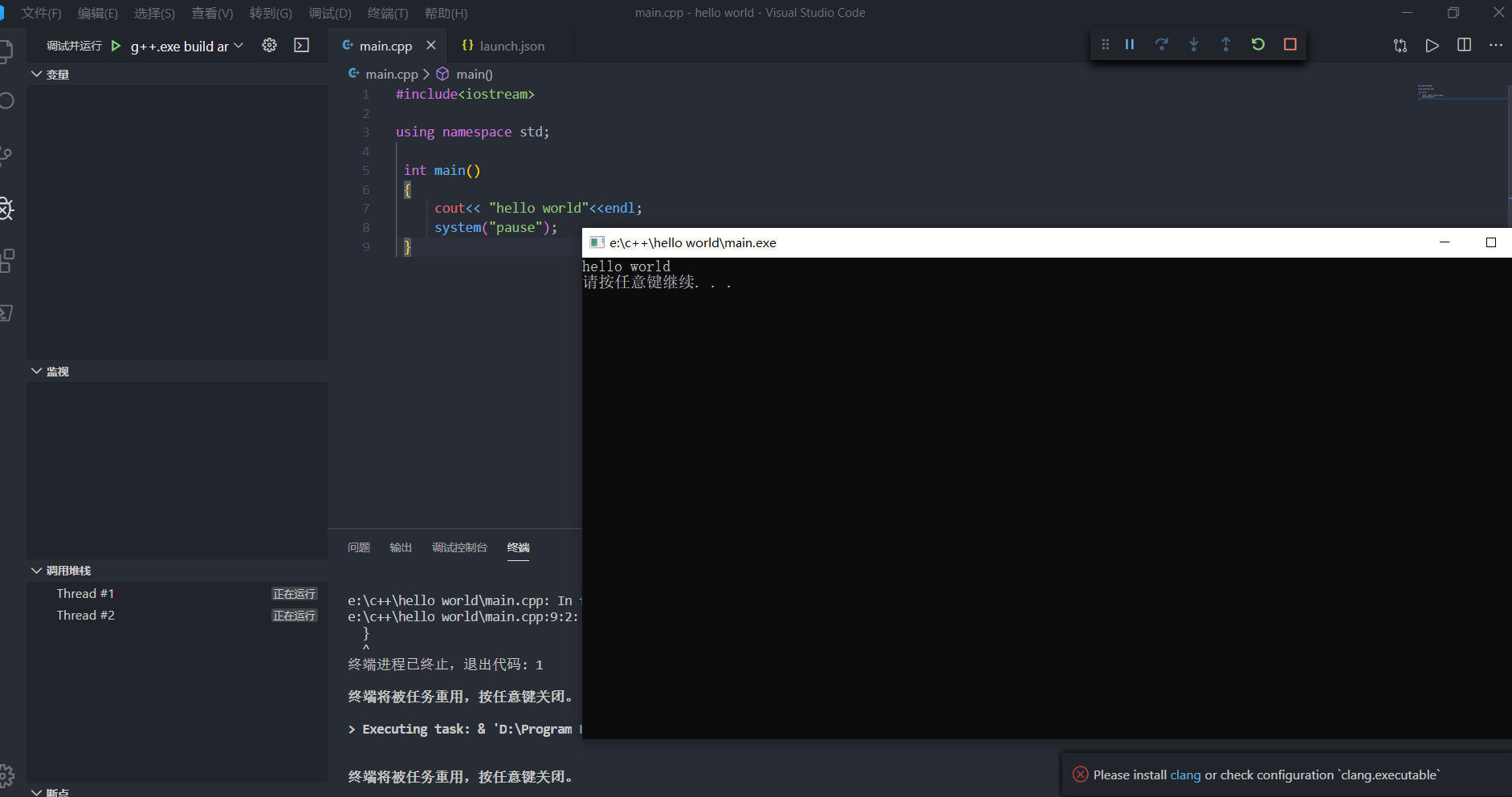
Task: Select the 终端 panel tab
Action: 519,547
